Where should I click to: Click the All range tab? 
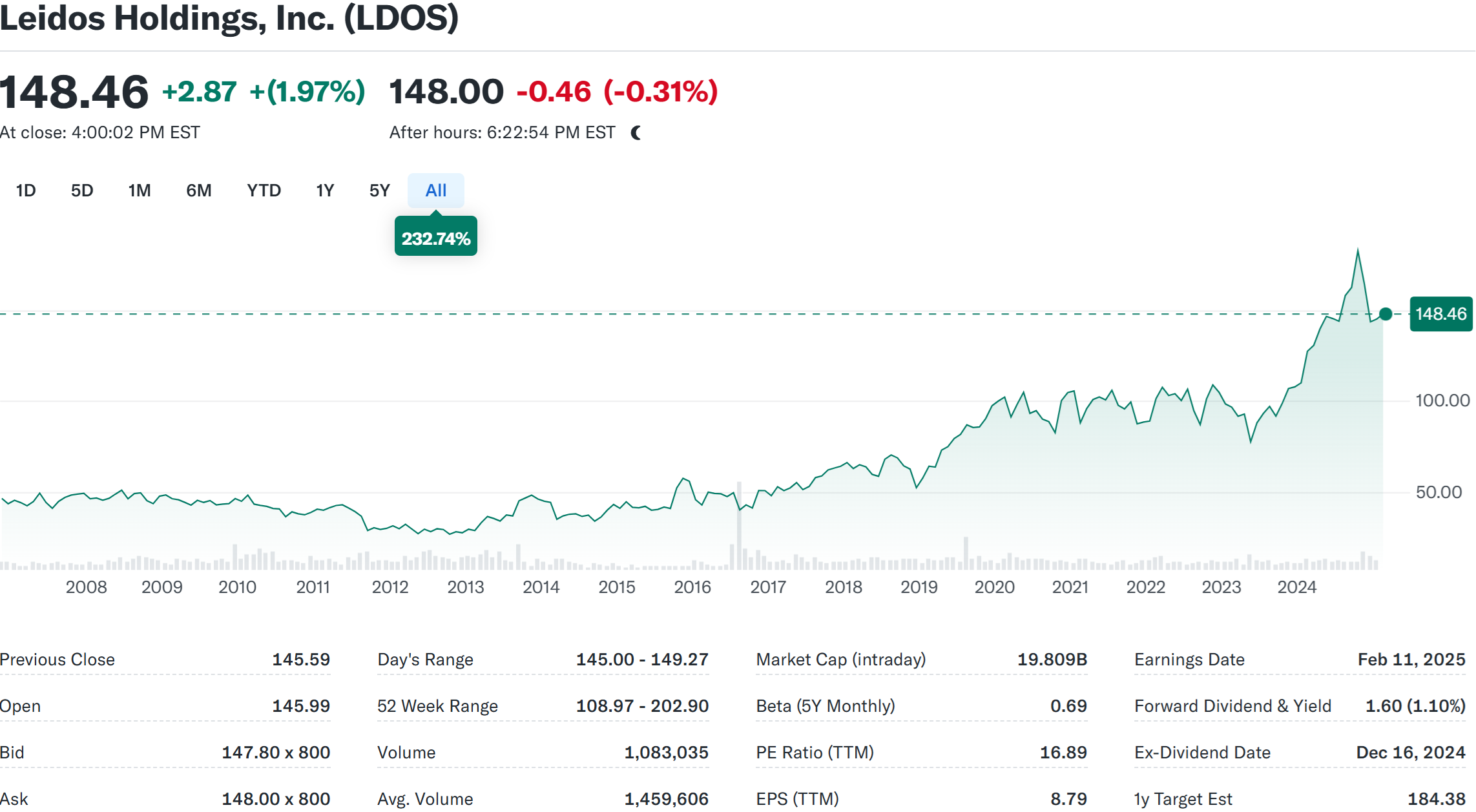click(x=436, y=191)
